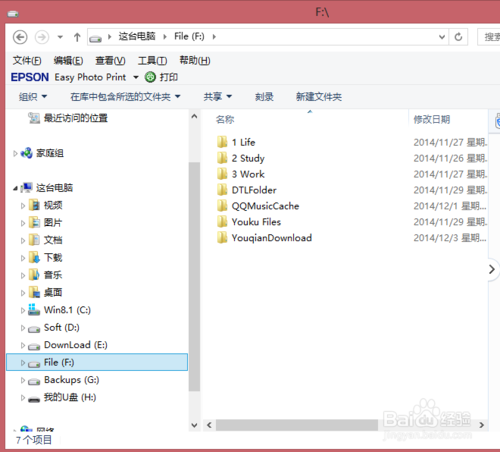This screenshot has height=452, width=500.
Task: Expand the 家庭组 tree node
Action: (15, 153)
